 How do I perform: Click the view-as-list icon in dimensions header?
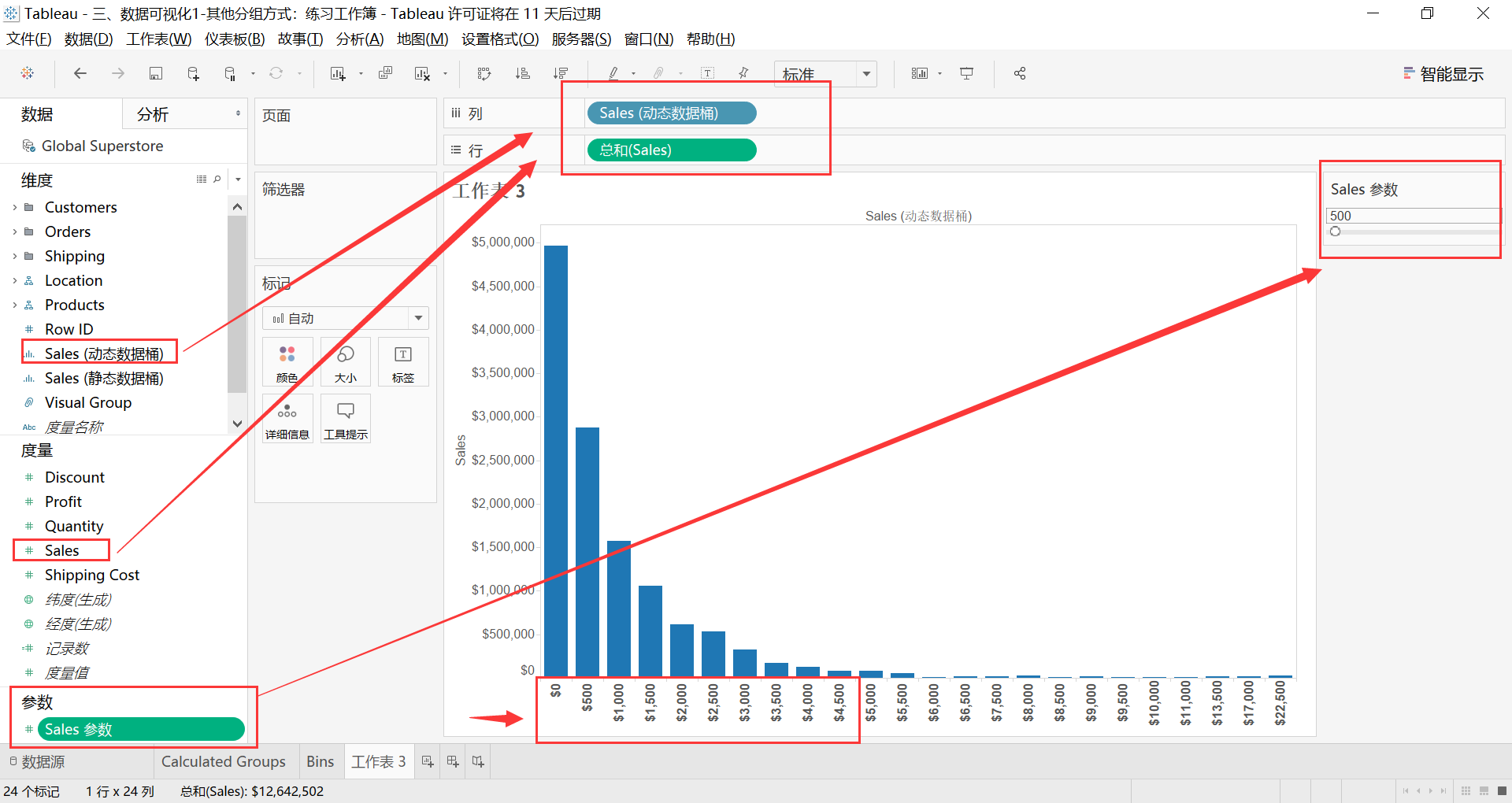click(x=202, y=179)
